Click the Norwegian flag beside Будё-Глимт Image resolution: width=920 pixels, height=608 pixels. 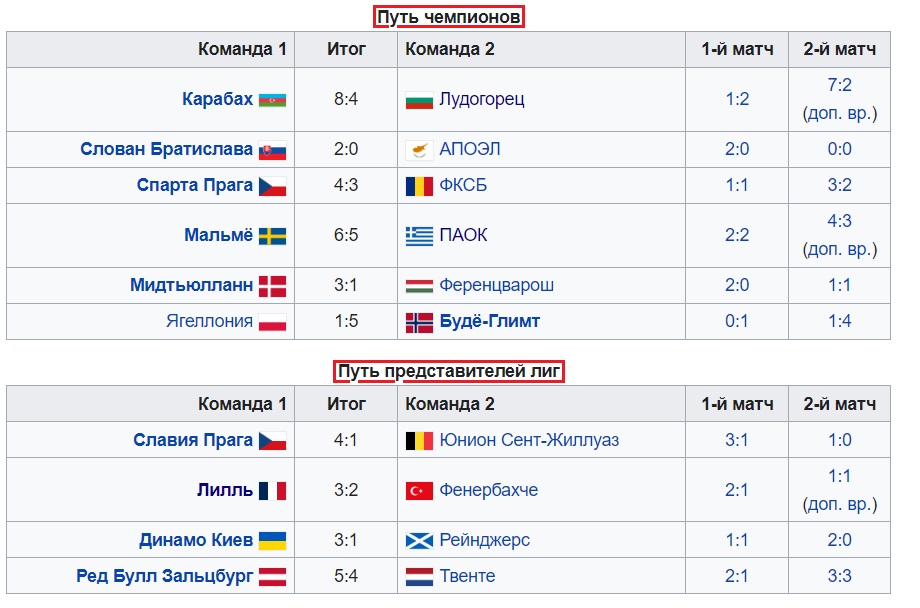pyautogui.click(x=419, y=322)
